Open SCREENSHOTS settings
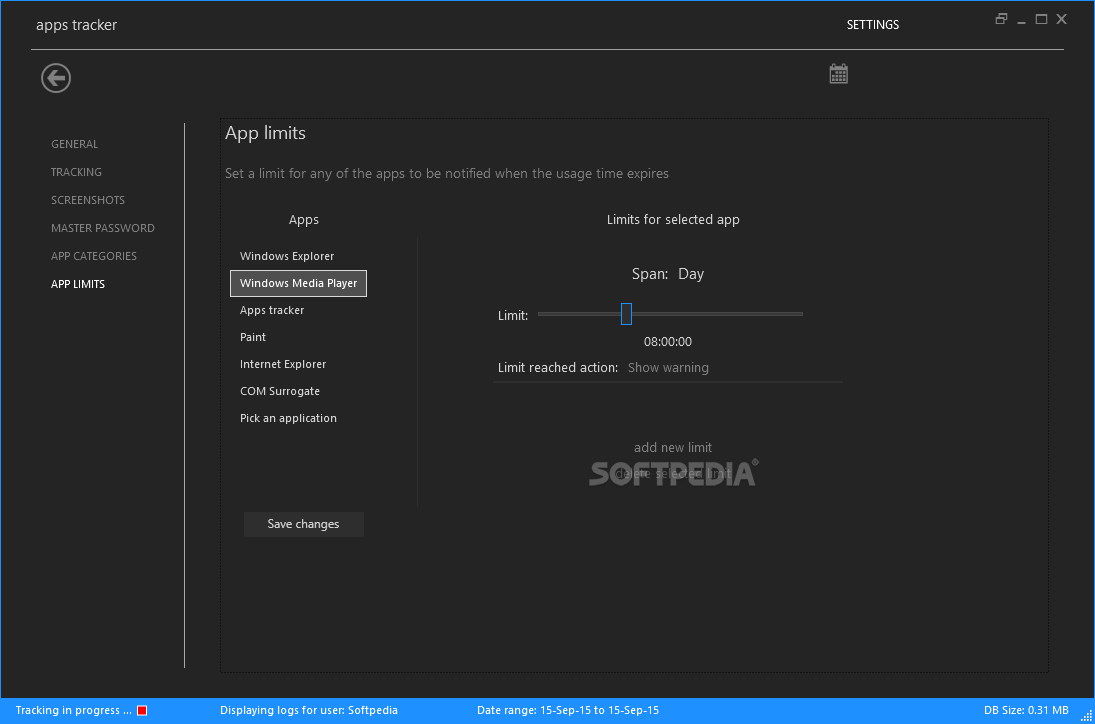This screenshot has width=1095, height=724. (x=88, y=200)
